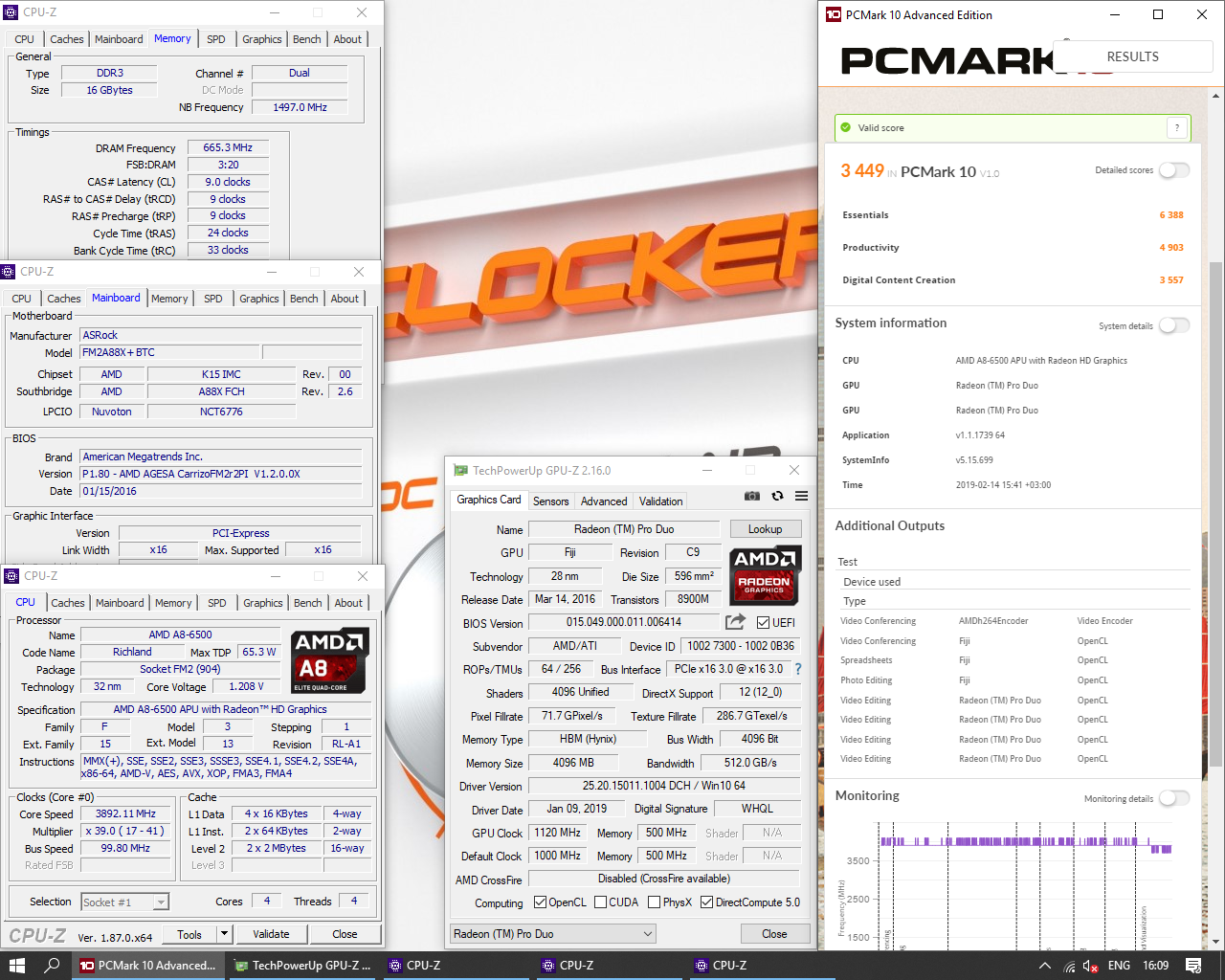Click the 3 449 PCMark 10 overall score

tap(862, 170)
